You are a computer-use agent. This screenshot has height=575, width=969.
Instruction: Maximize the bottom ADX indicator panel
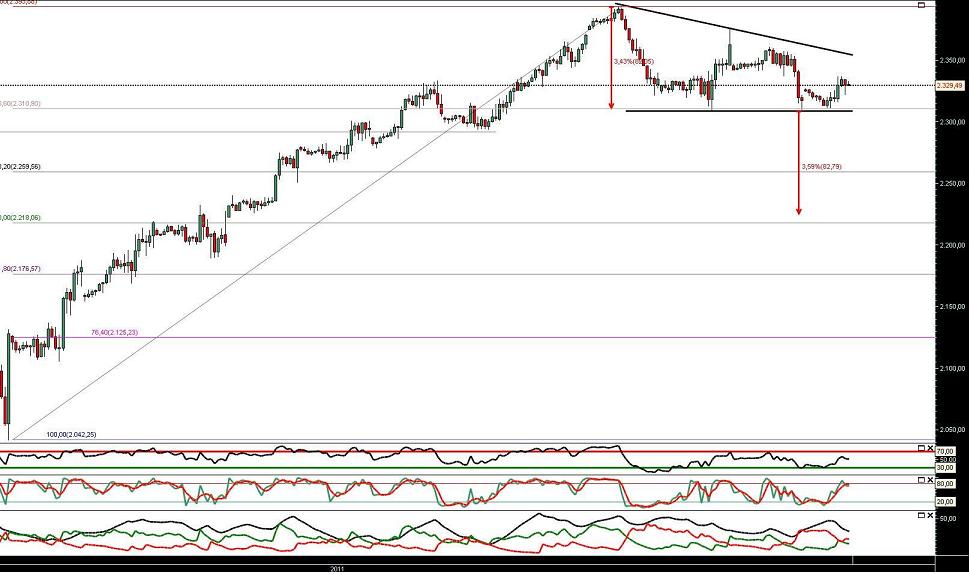pos(921,515)
